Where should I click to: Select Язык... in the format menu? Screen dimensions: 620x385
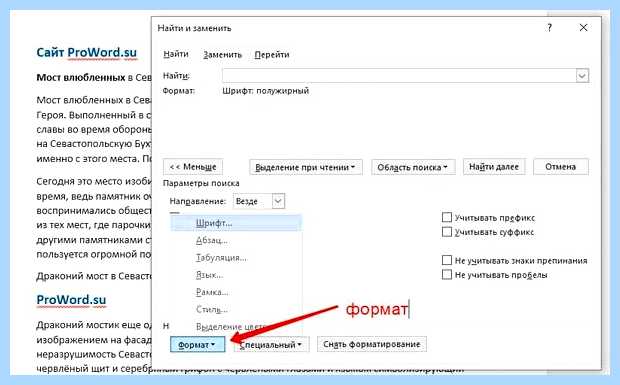click(x=236, y=275)
